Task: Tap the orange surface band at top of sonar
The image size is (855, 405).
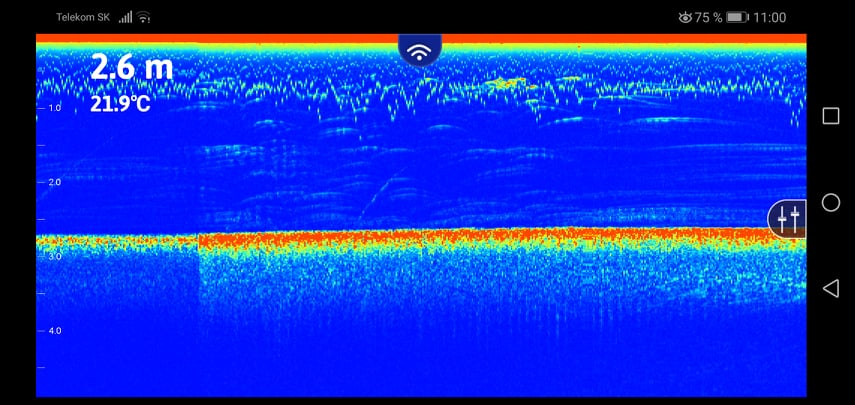Action: [250, 39]
